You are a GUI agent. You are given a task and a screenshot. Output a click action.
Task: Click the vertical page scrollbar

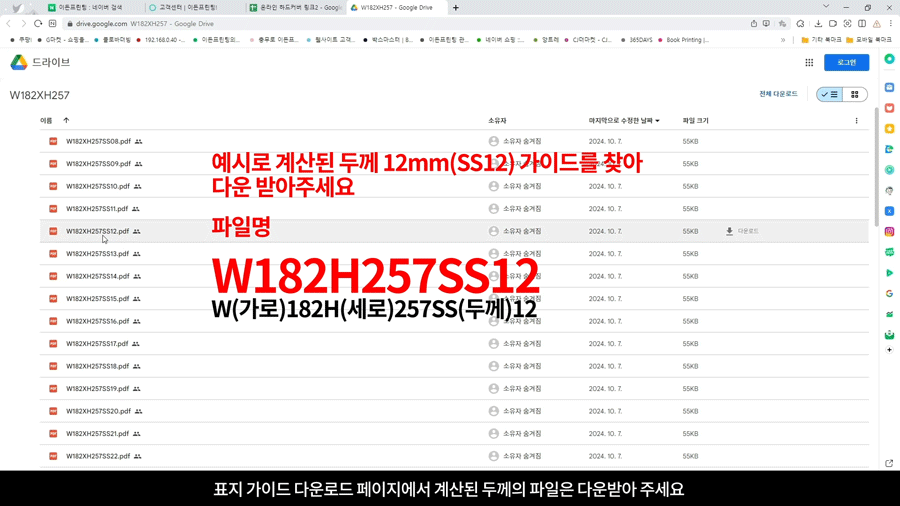[876, 166]
